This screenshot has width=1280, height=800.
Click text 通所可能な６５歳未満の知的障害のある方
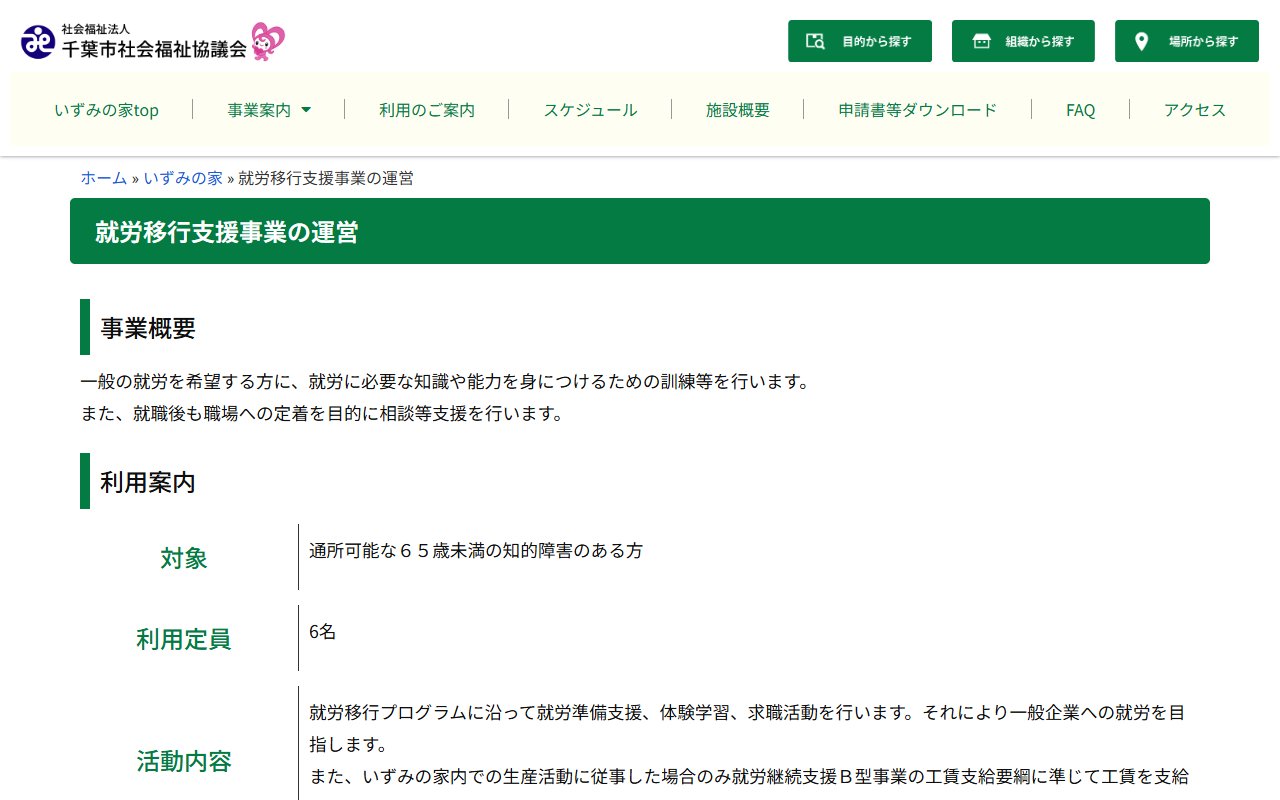point(476,550)
